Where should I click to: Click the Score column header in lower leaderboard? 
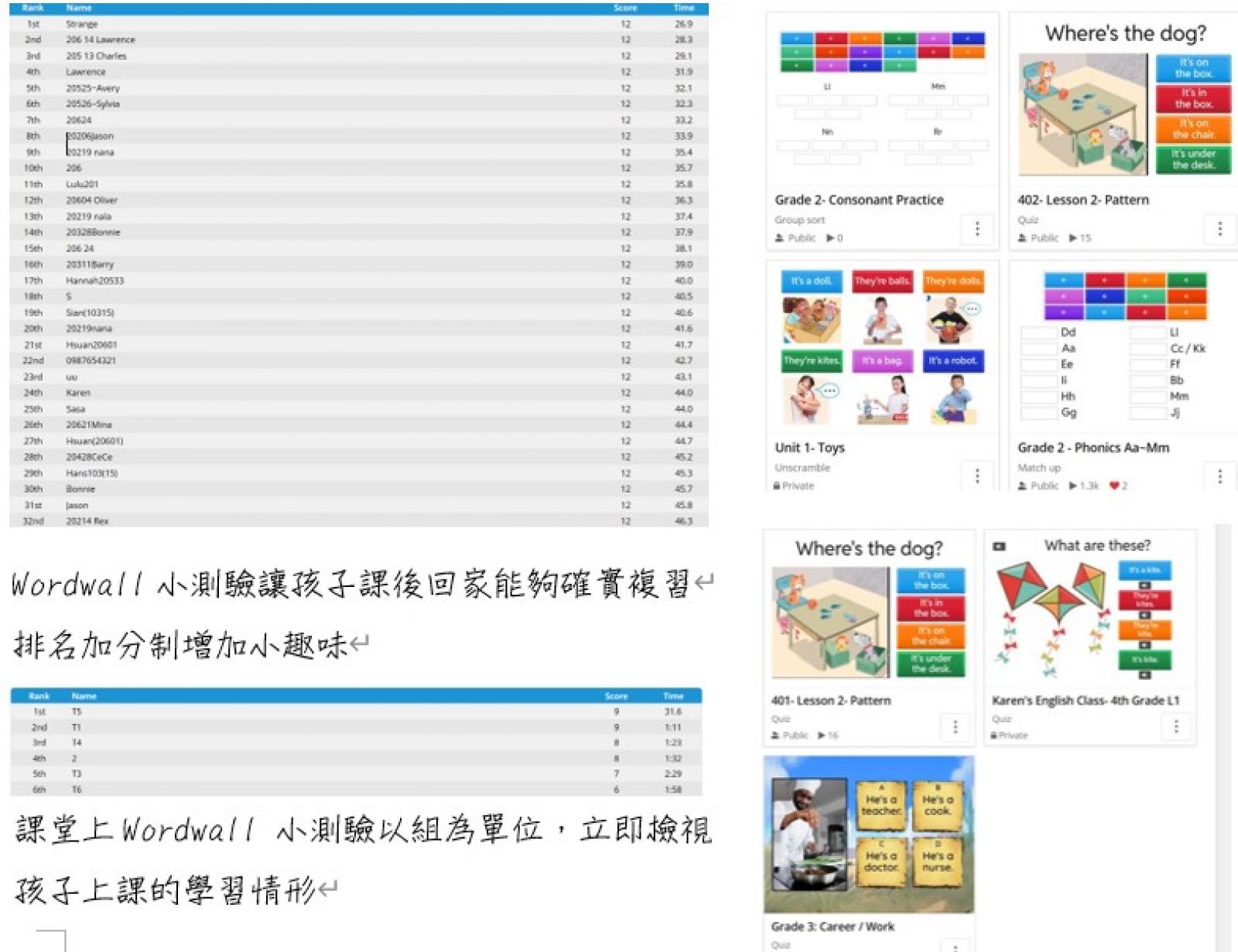616,696
